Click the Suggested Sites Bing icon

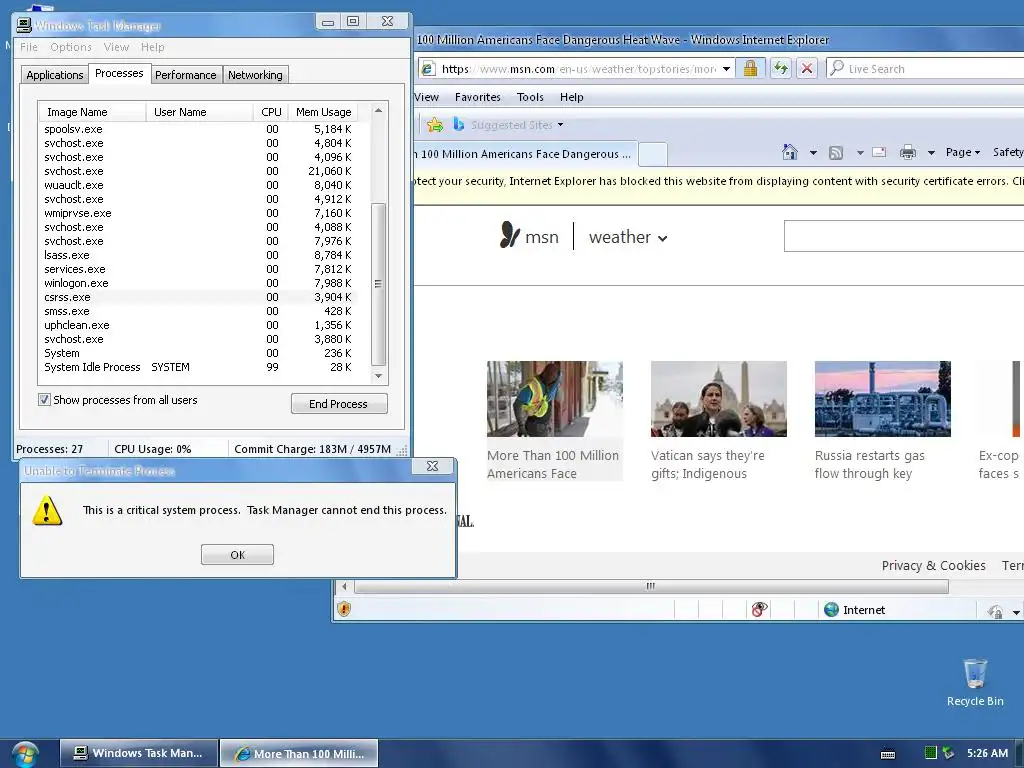(x=458, y=124)
